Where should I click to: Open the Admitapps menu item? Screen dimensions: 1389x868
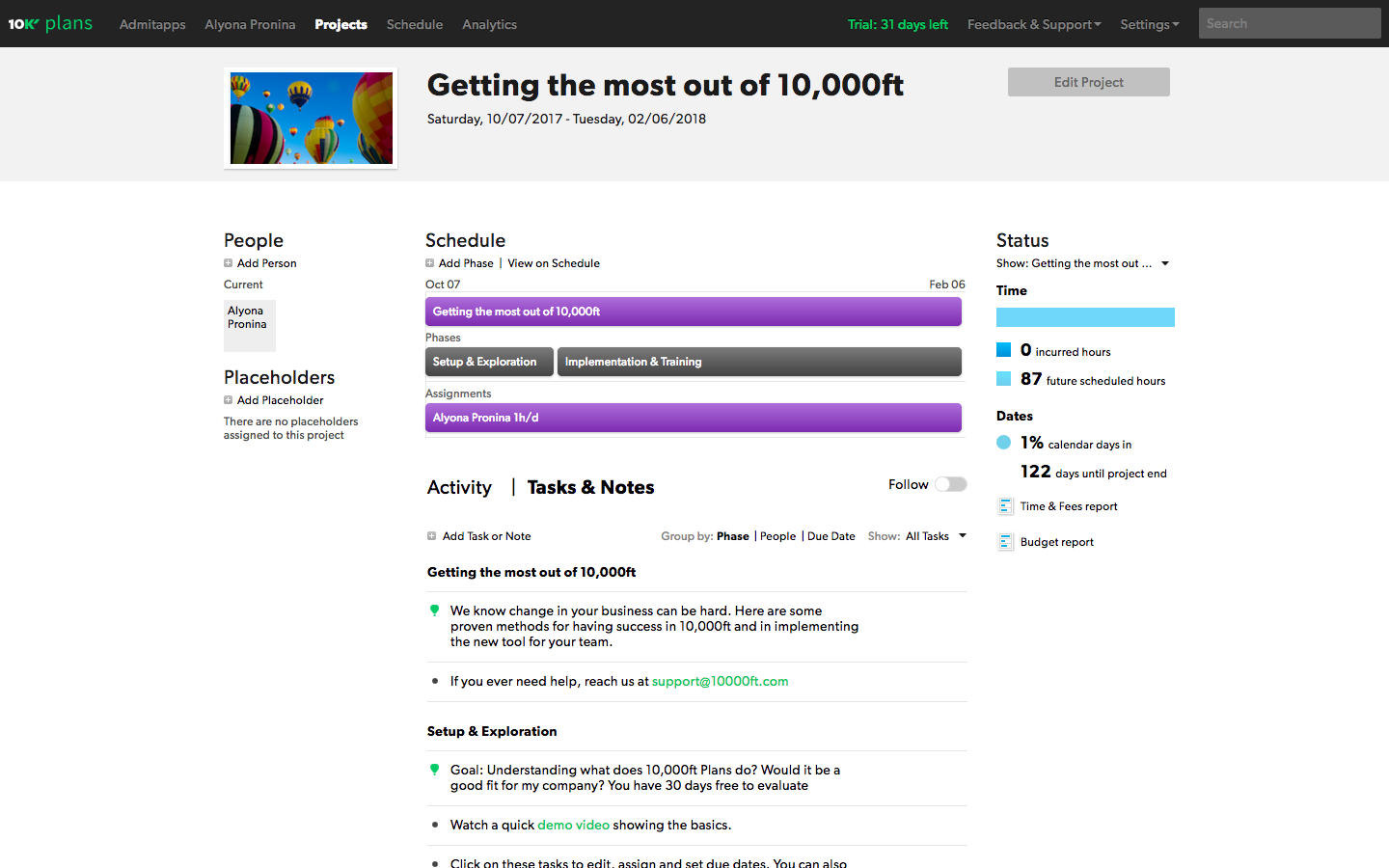point(152,24)
